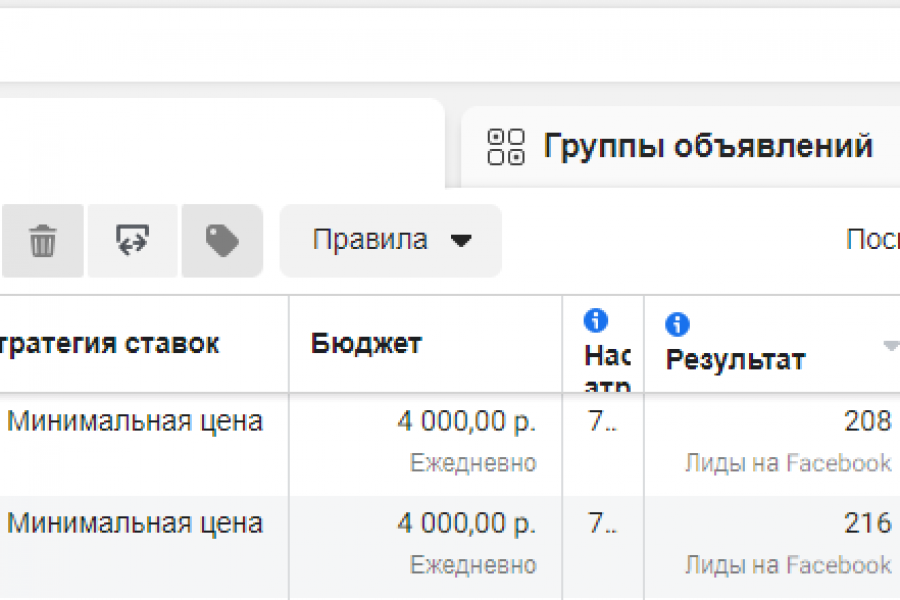Click second row Минимальная цена cell

[135, 523]
